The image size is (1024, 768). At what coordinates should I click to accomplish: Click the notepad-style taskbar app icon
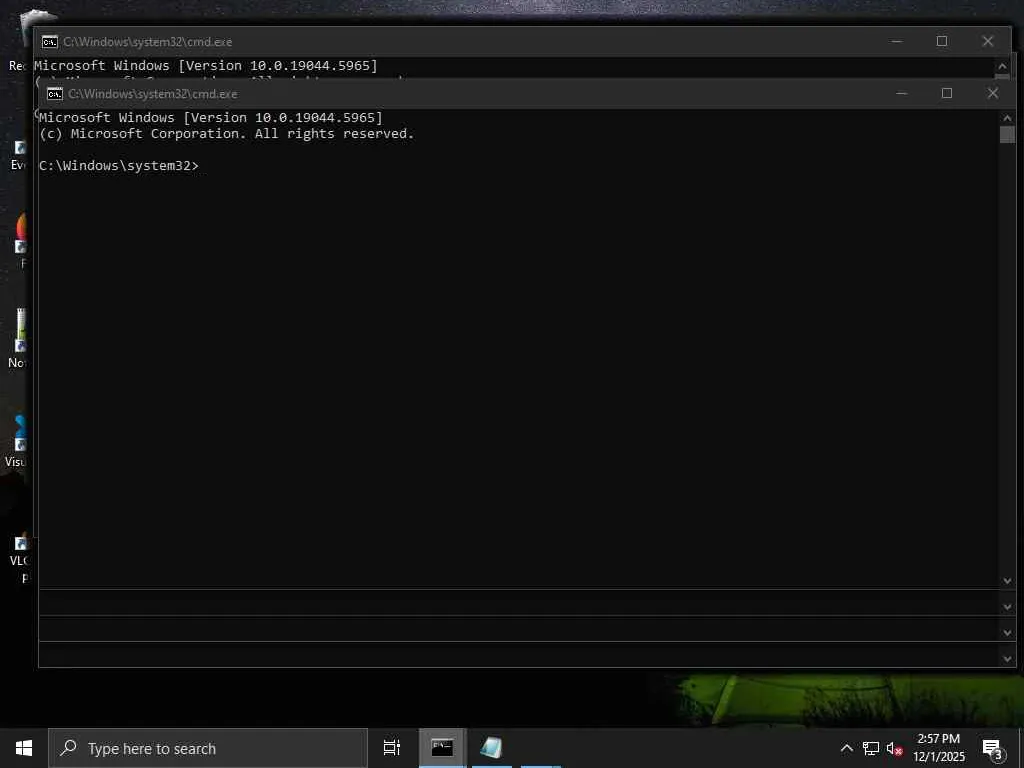(x=491, y=748)
